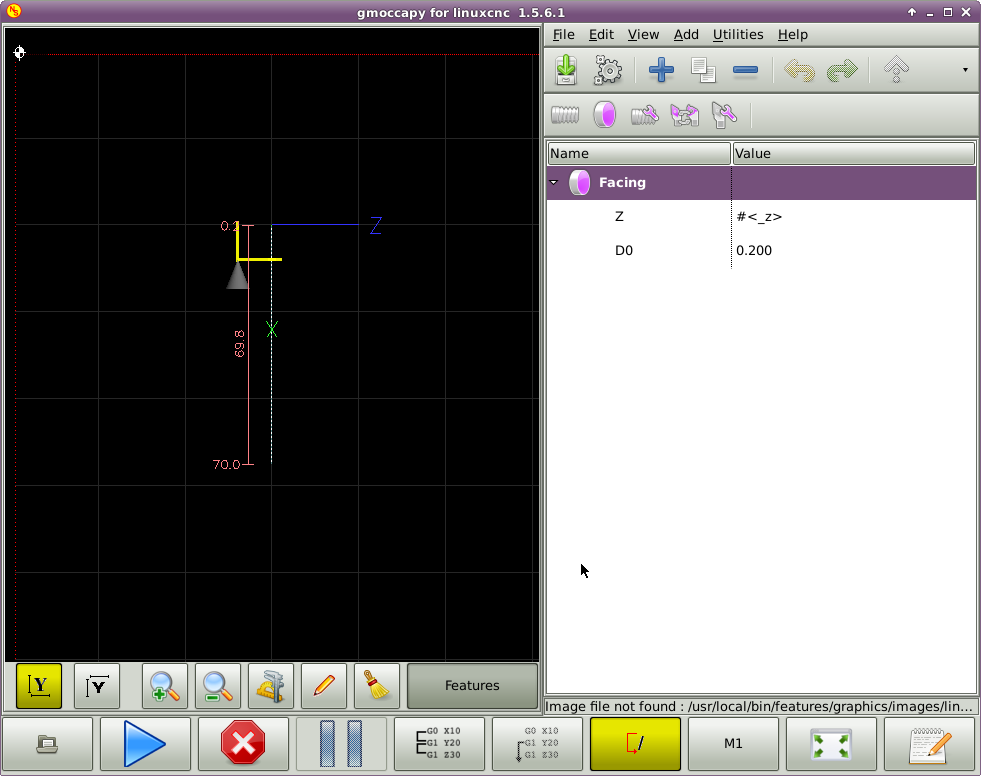Collapse the Facing tree node
Image resolution: width=981 pixels, height=776 pixels.
[554, 183]
